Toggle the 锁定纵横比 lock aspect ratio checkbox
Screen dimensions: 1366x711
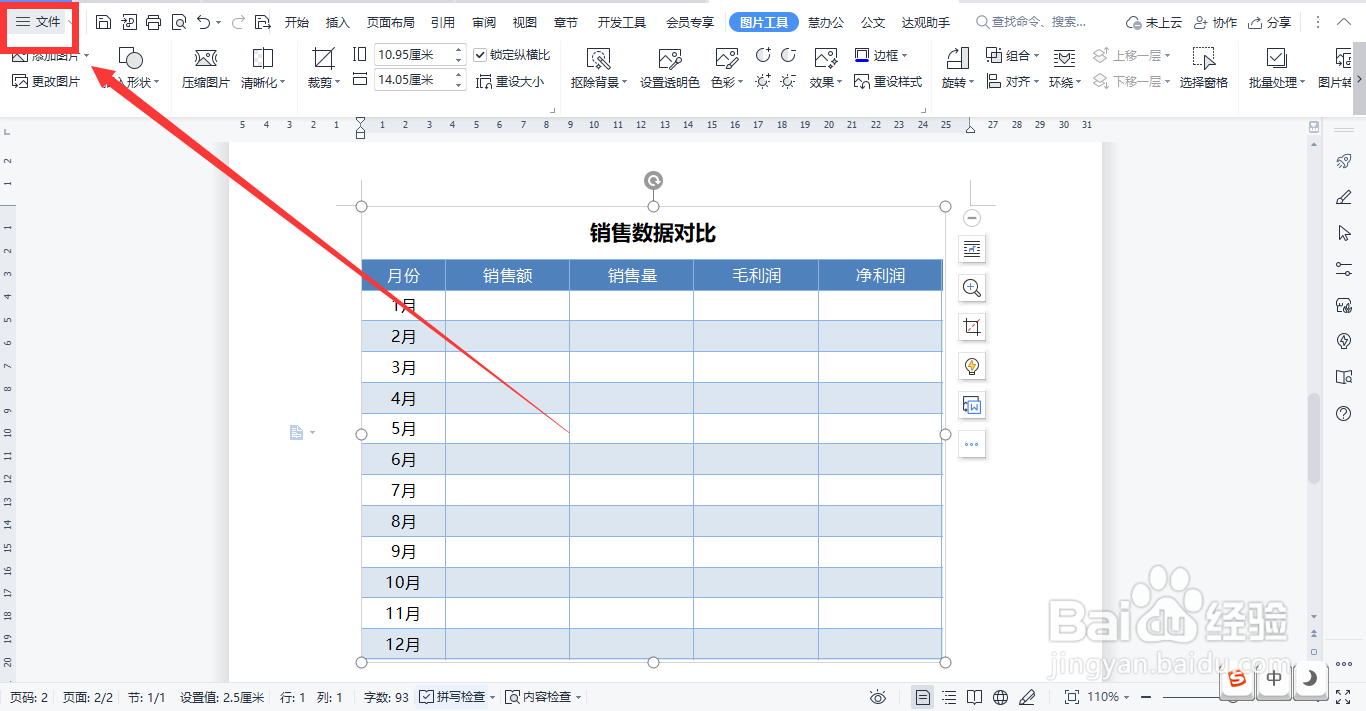tap(480, 55)
